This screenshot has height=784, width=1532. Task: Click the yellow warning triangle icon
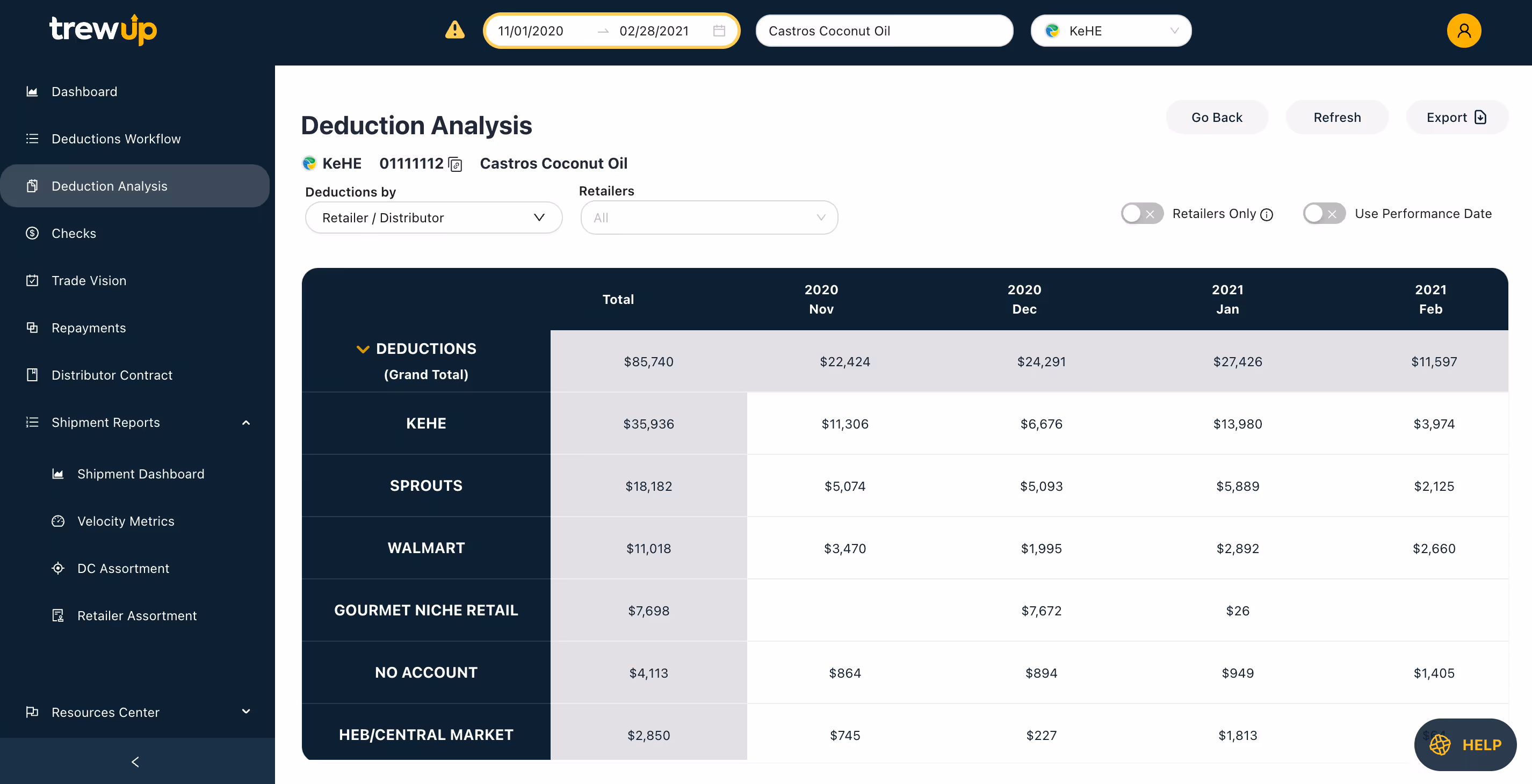[x=454, y=30]
